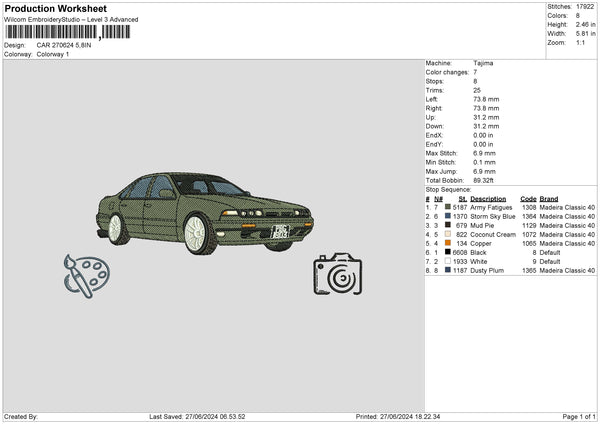Click the N# column header
The image size is (600, 424).
click(x=438, y=199)
